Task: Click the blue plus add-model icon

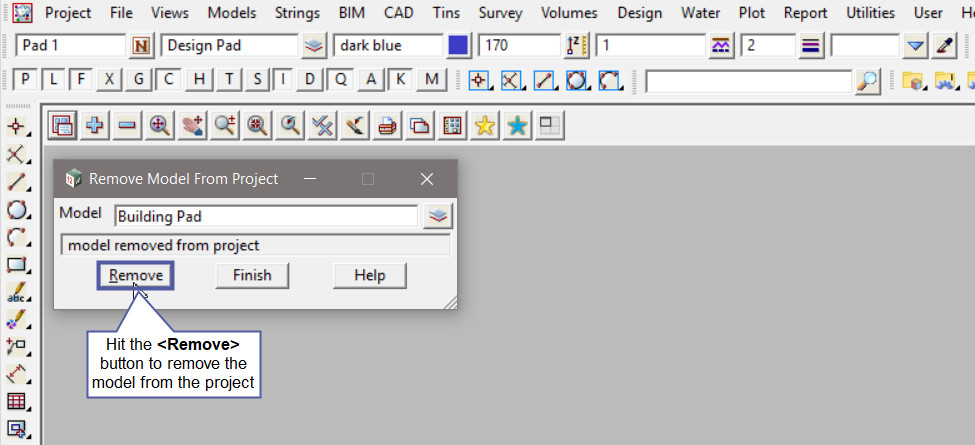Action: click(x=95, y=126)
